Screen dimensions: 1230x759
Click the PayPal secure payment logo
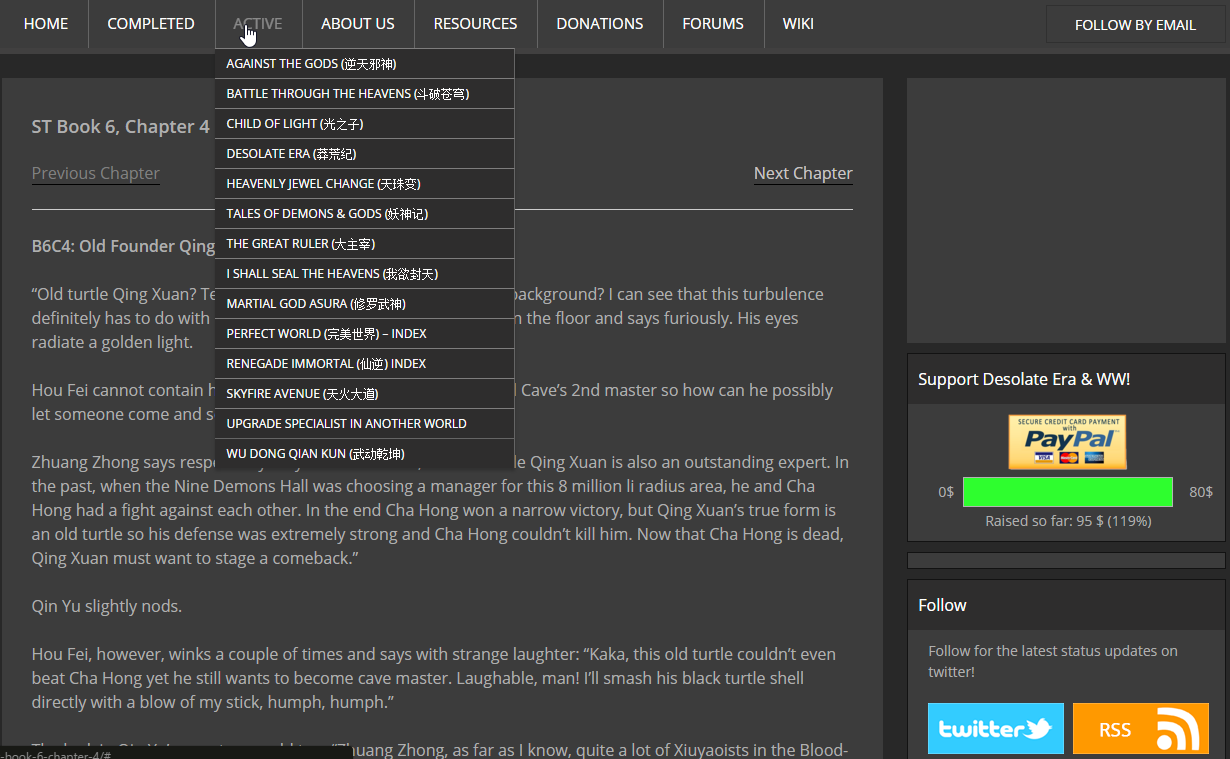tap(1066, 442)
